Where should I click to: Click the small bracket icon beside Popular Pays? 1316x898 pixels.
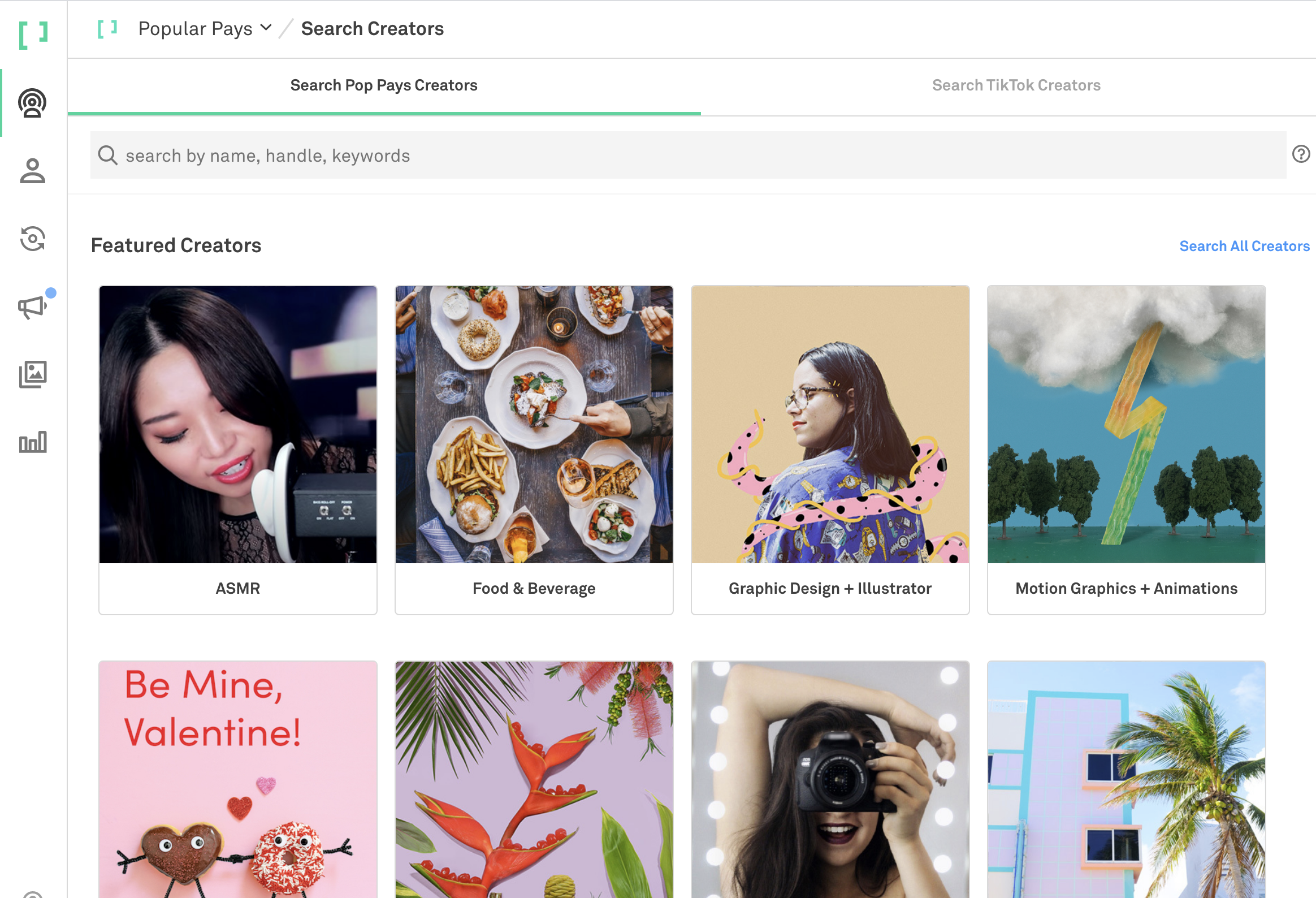point(107,28)
